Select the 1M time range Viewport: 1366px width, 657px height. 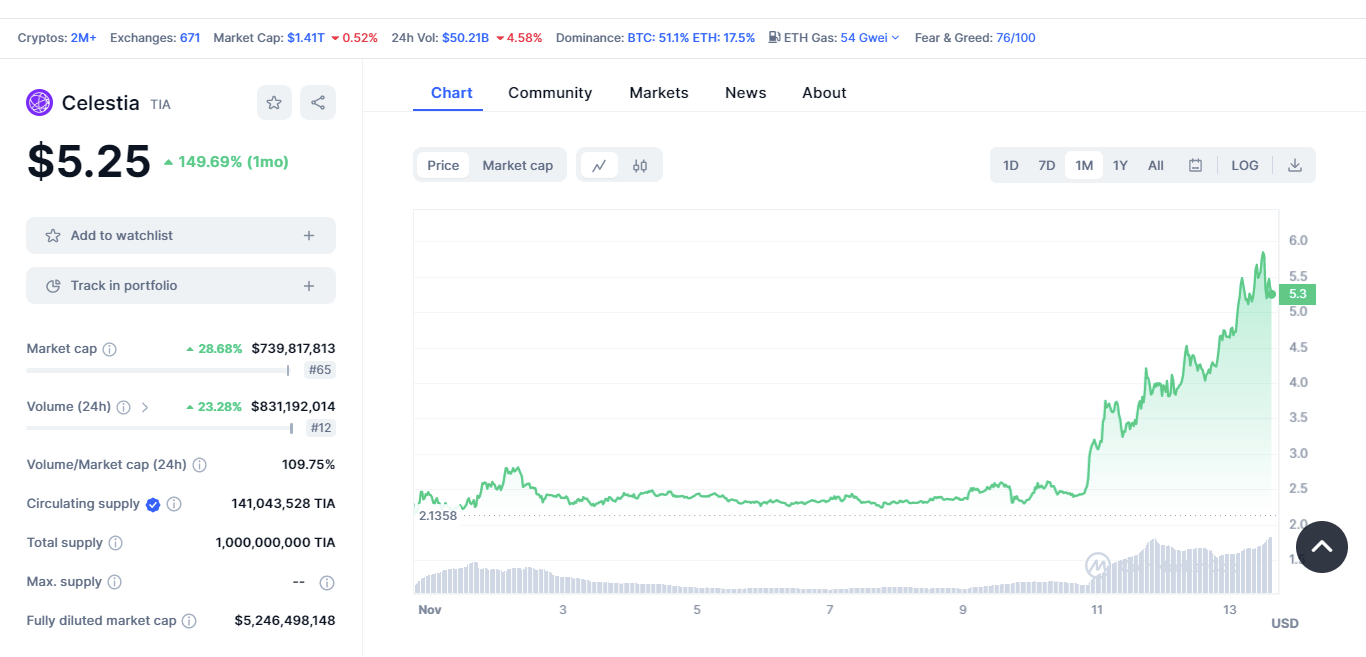[x=1084, y=165]
